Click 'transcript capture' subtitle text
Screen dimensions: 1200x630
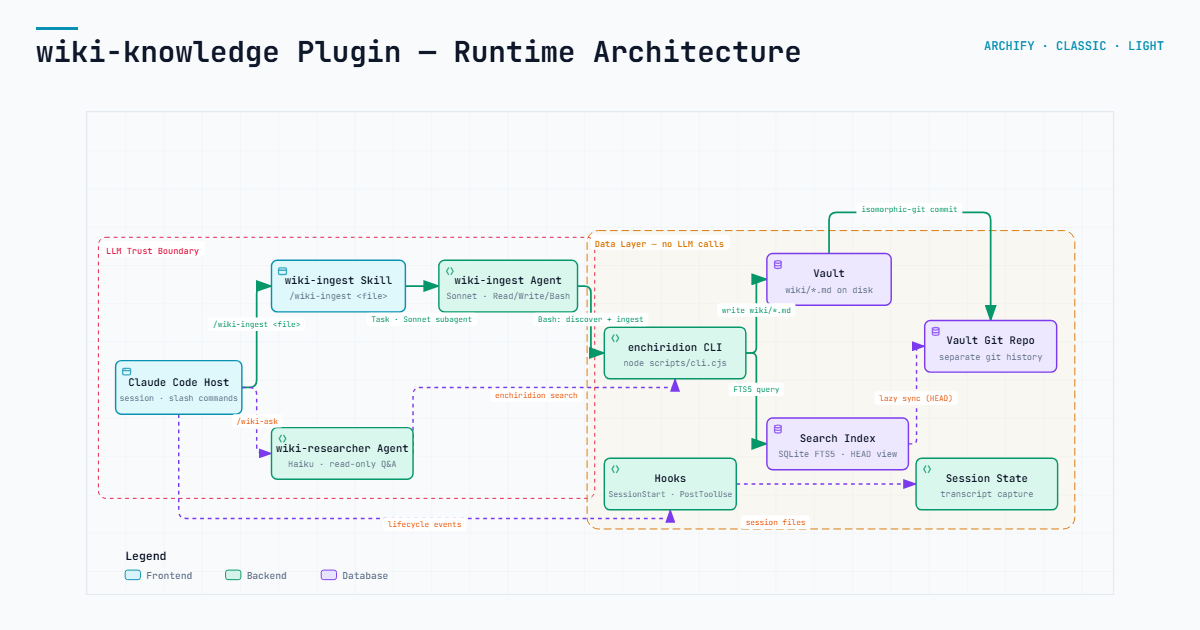click(x=987, y=495)
